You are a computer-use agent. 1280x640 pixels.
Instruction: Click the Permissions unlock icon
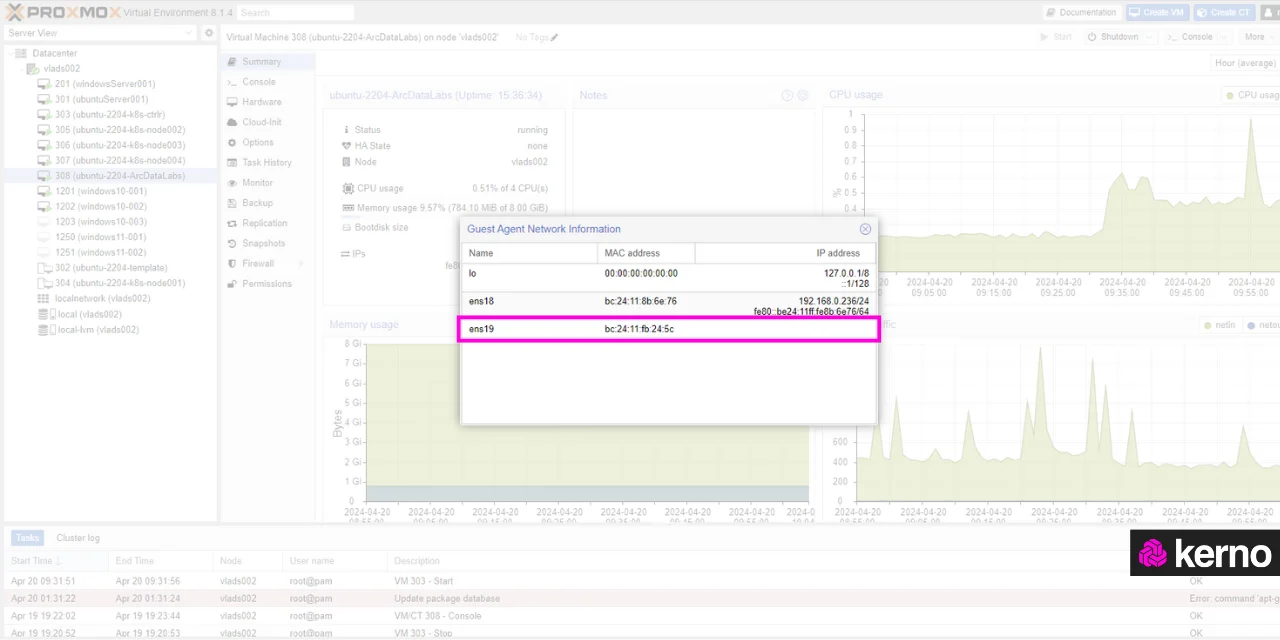coord(232,284)
